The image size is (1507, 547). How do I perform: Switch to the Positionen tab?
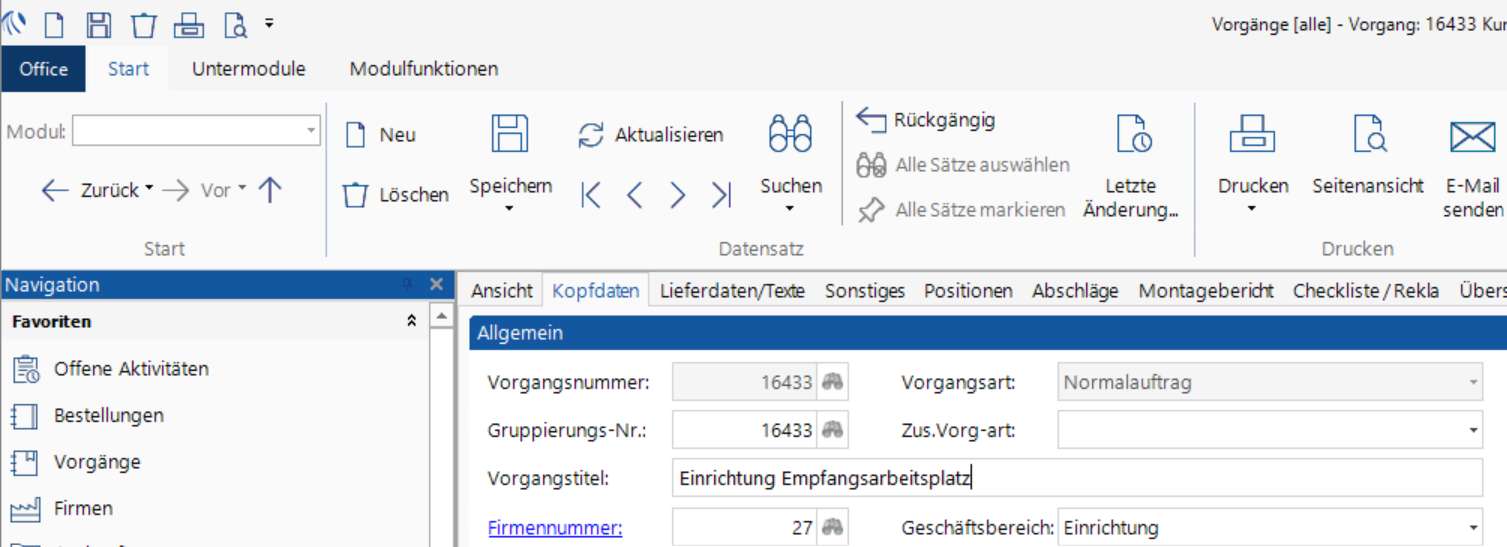pyautogui.click(x=968, y=291)
